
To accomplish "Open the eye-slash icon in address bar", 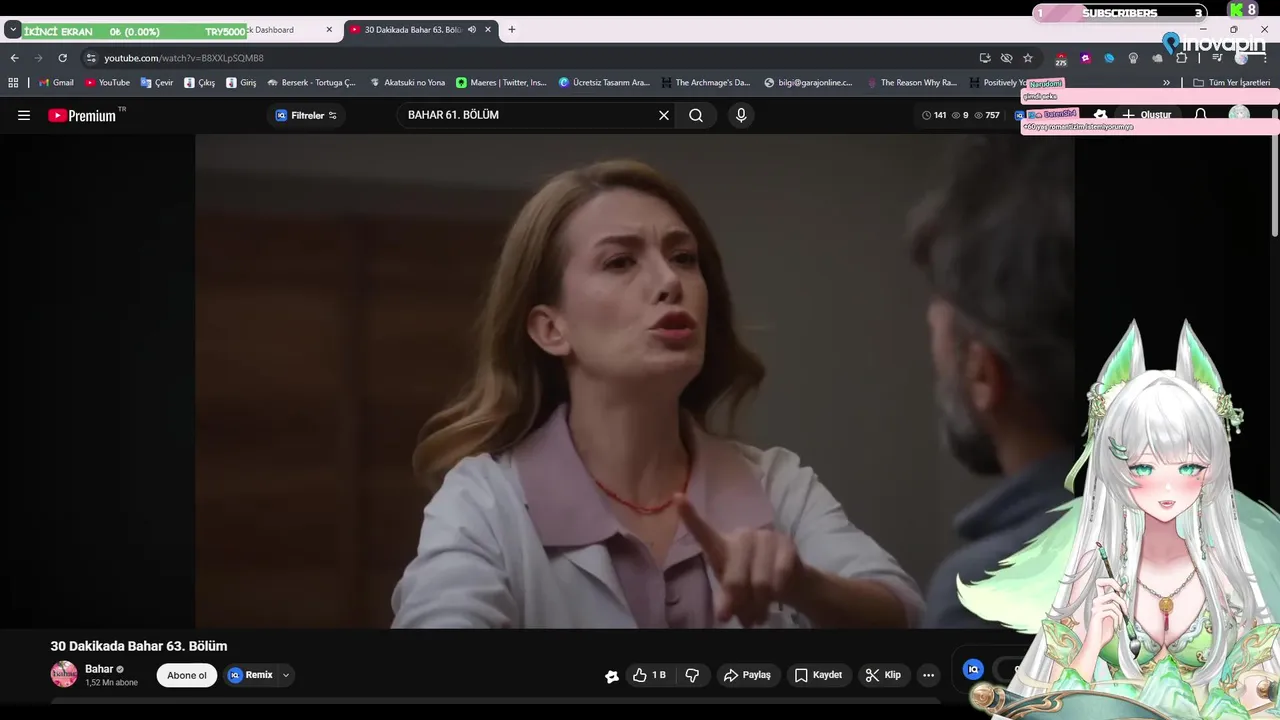I will (x=1006, y=58).
